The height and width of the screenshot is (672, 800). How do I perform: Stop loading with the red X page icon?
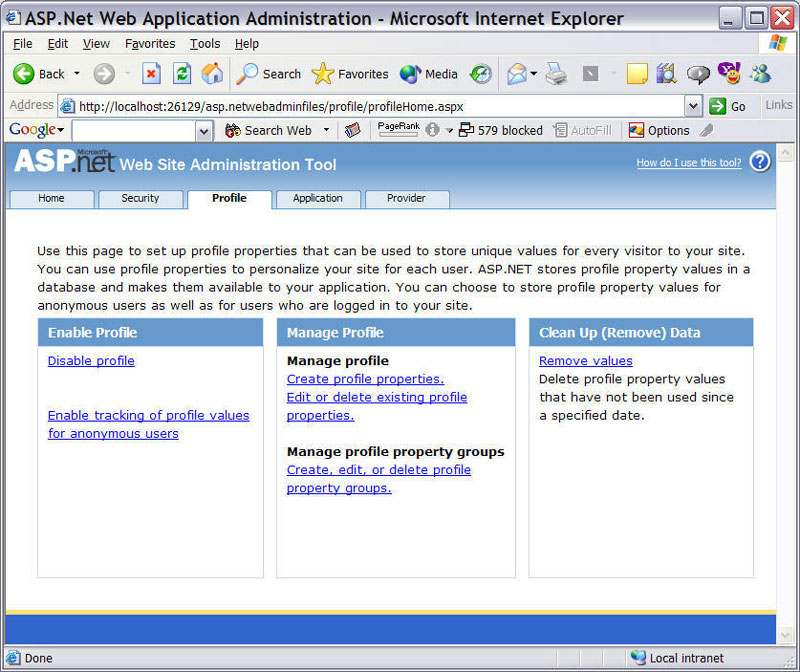[151, 74]
